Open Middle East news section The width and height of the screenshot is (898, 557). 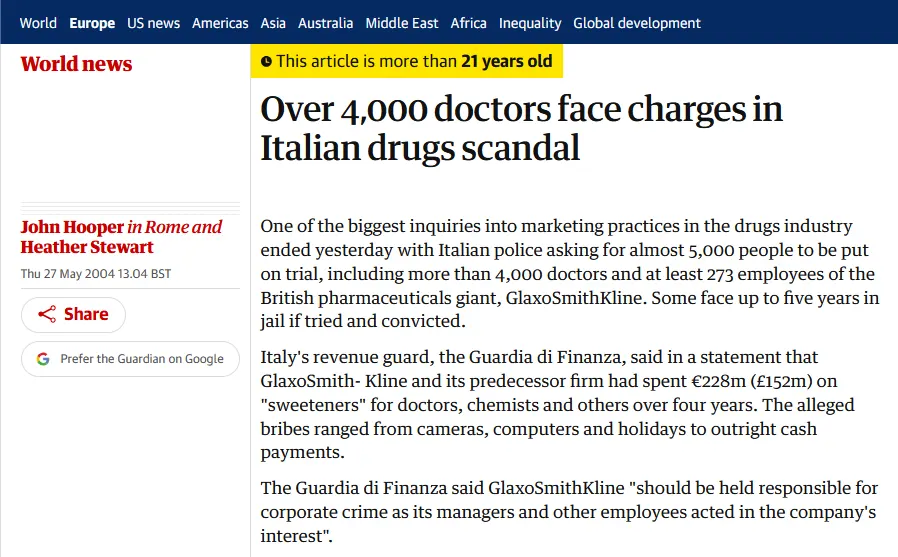(401, 23)
